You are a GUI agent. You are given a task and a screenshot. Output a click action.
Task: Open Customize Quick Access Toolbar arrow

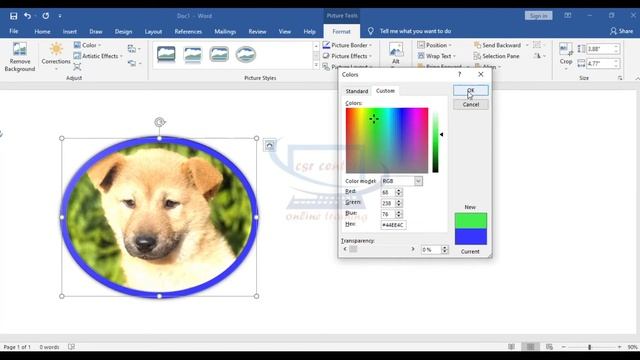(60, 16)
